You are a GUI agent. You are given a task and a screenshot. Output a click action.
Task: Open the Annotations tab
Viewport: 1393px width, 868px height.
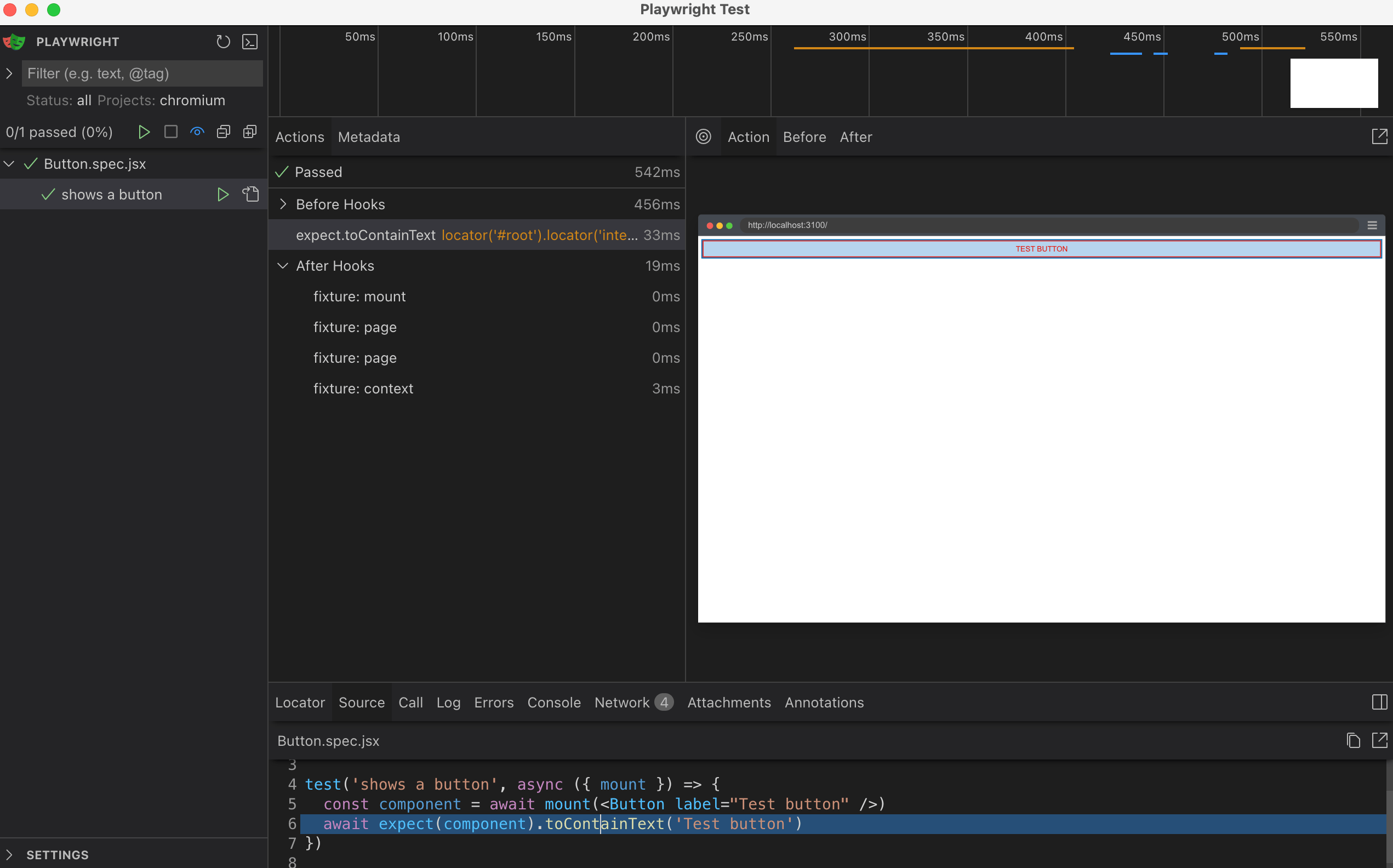point(824,702)
